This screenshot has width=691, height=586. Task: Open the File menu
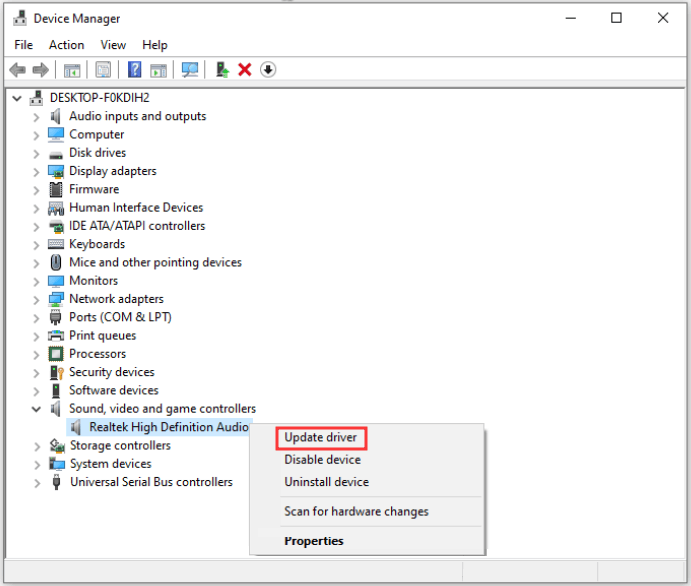pyautogui.click(x=23, y=45)
